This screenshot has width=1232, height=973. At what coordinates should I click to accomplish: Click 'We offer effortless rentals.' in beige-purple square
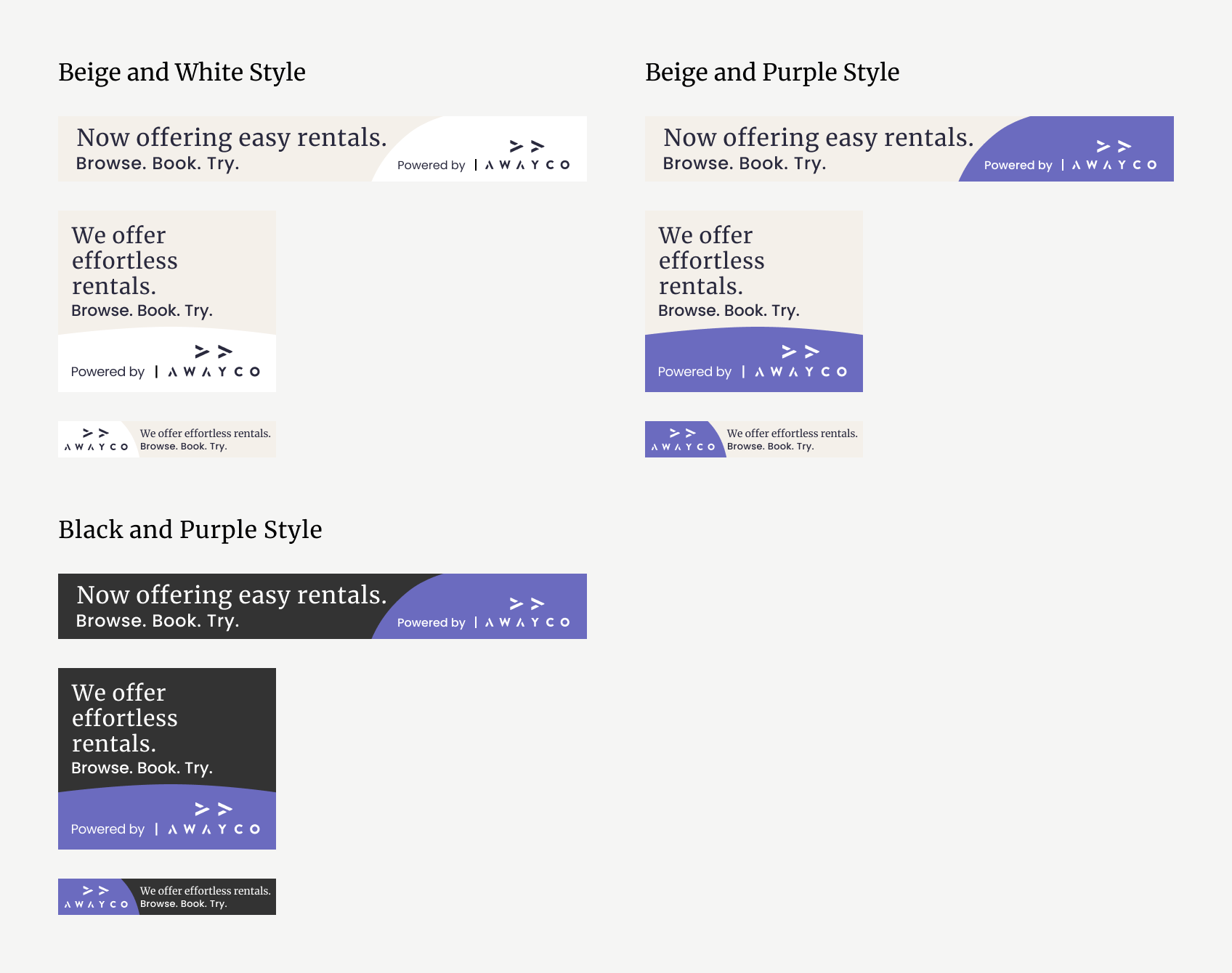click(x=711, y=261)
